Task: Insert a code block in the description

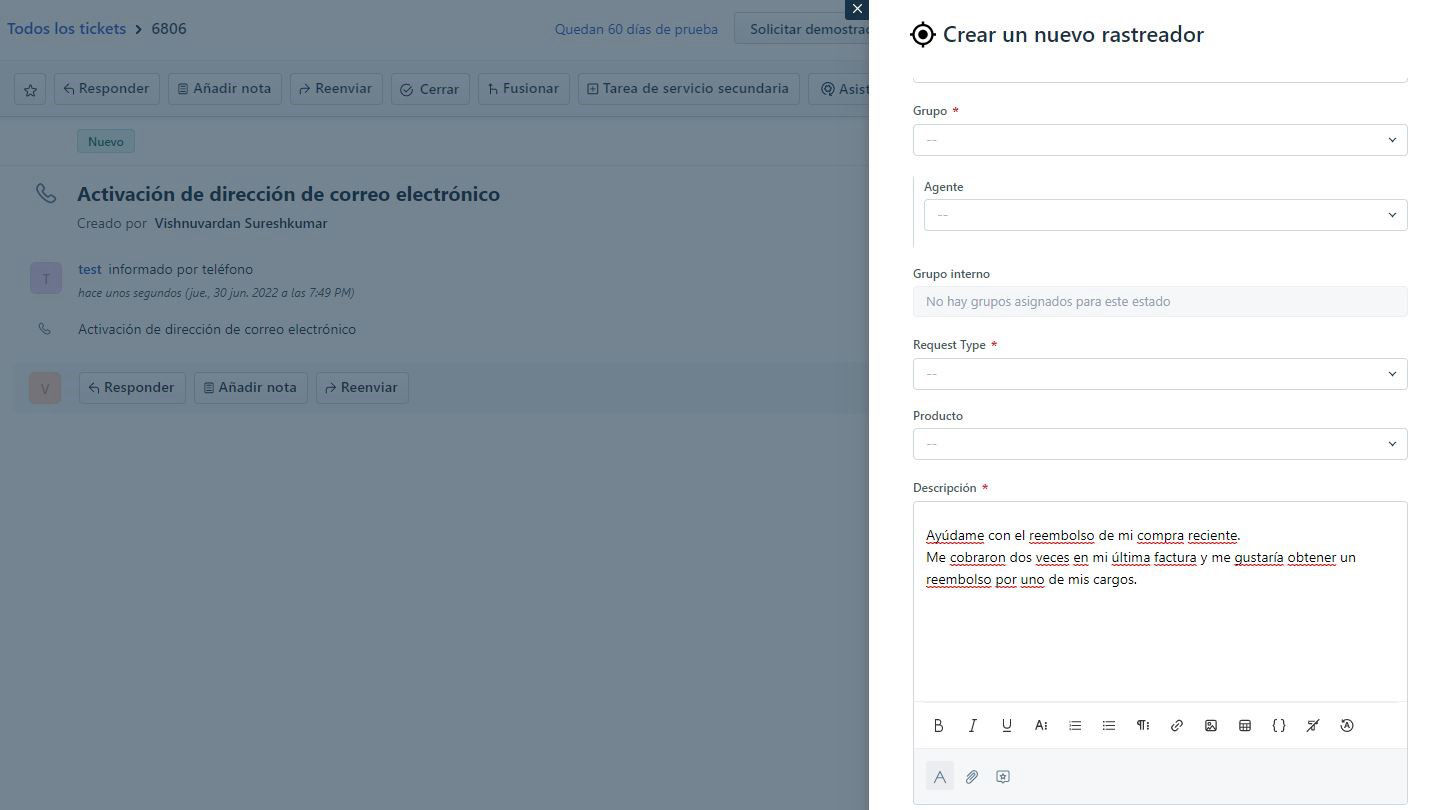Action: click(1278, 725)
